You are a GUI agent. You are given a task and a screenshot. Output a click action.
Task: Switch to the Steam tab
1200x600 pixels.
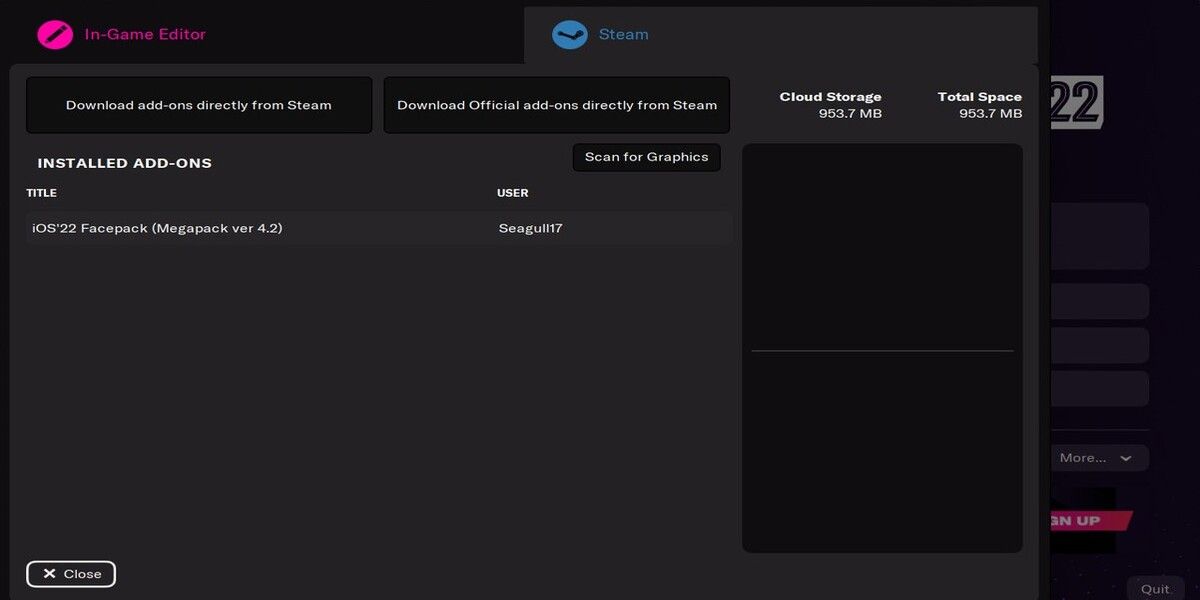tap(780, 35)
